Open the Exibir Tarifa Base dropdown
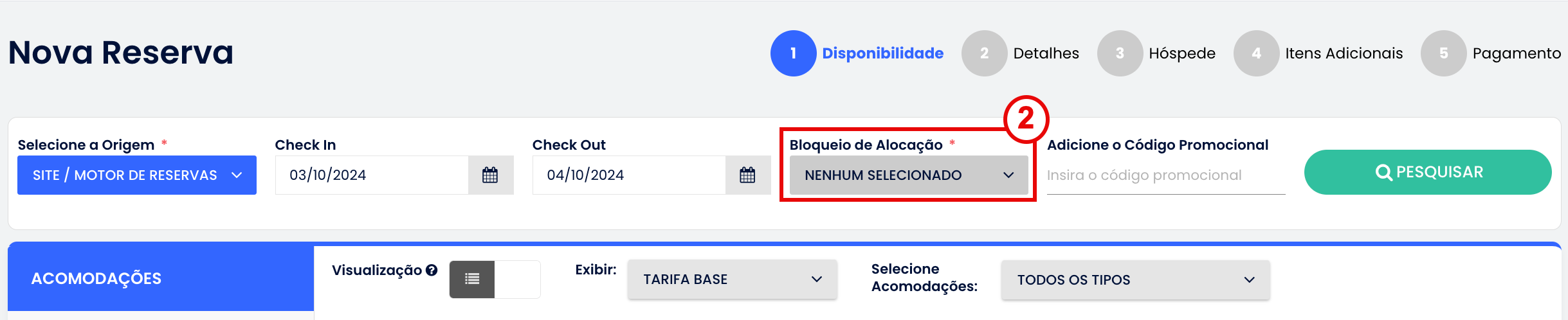The image size is (1568, 320). pos(732,280)
